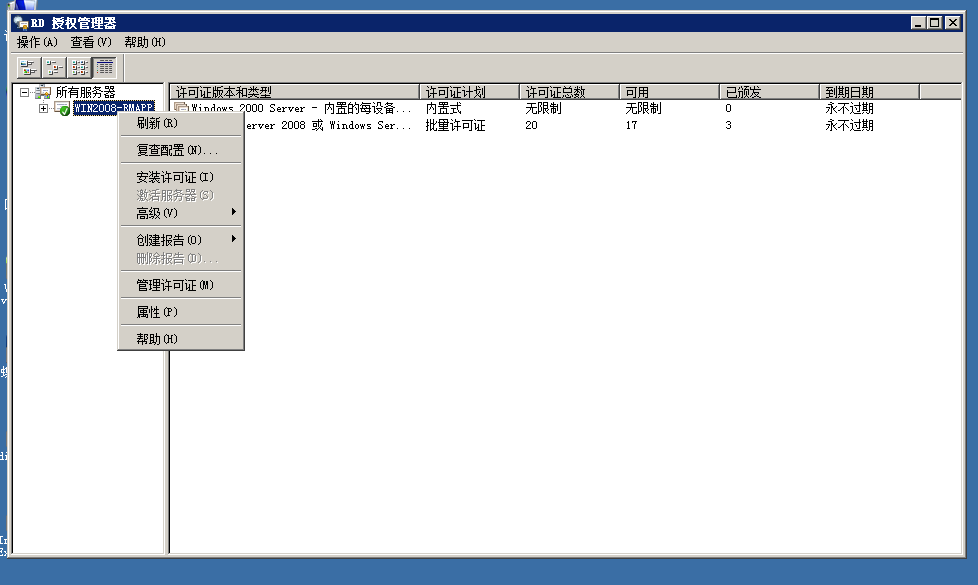Image resolution: width=978 pixels, height=585 pixels.
Task: Click the 批量许可证 license plan cell
Action: click(x=455, y=125)
